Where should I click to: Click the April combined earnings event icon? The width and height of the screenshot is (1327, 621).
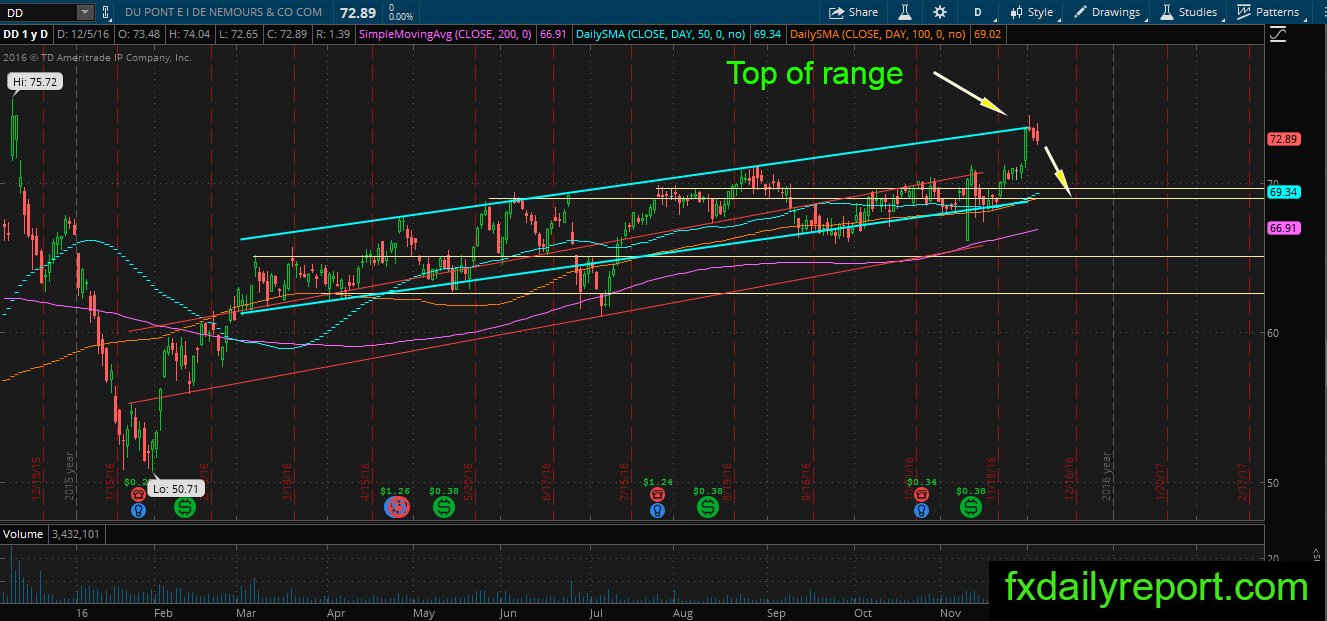(397, 507)
